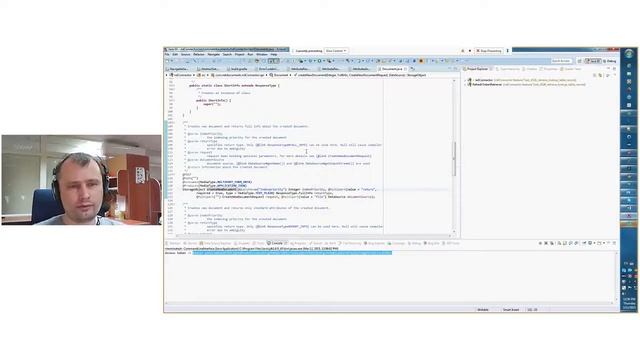Open the Project menu

click(240, 54)
